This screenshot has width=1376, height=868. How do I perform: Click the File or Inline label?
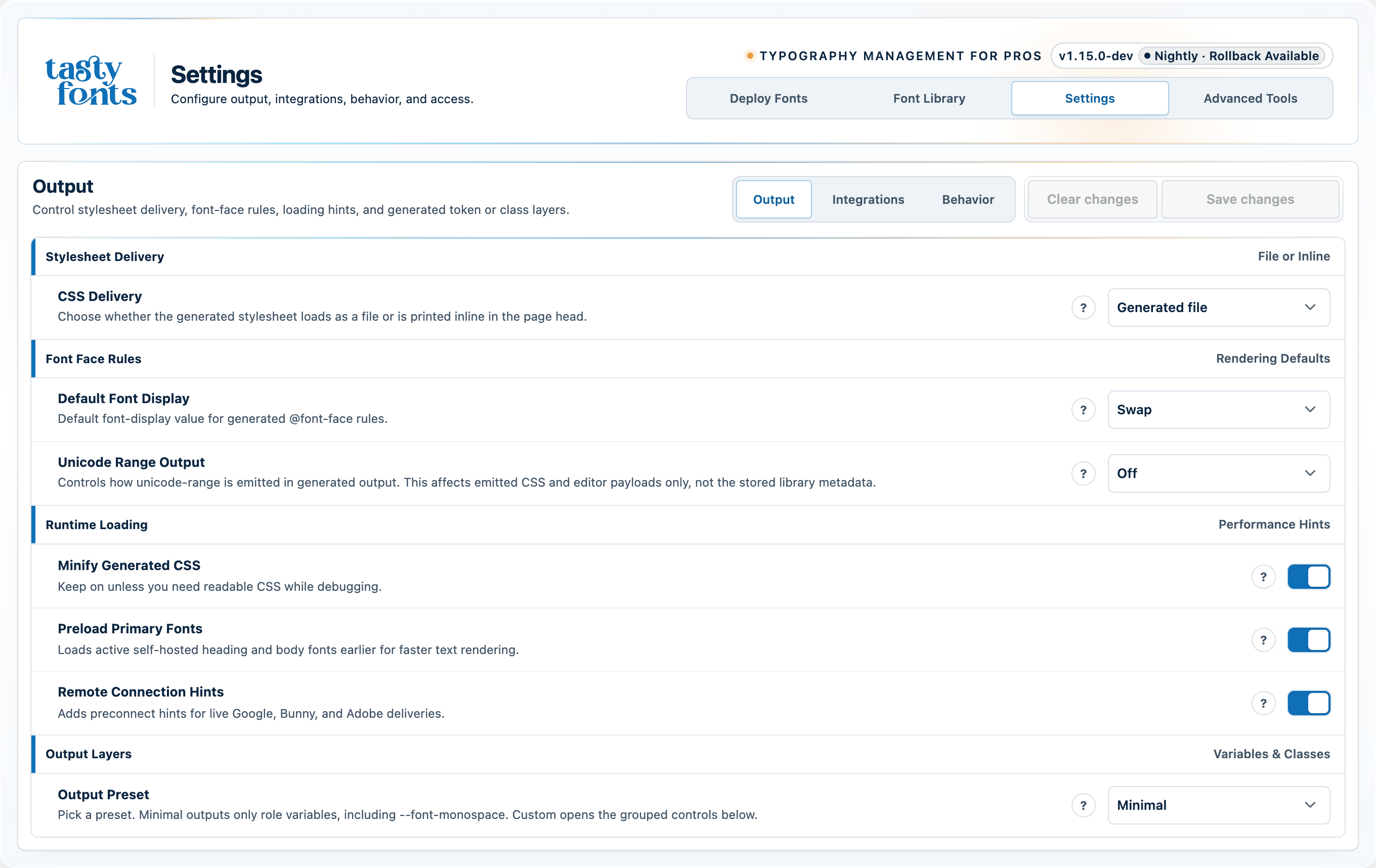pos(1294,256)
